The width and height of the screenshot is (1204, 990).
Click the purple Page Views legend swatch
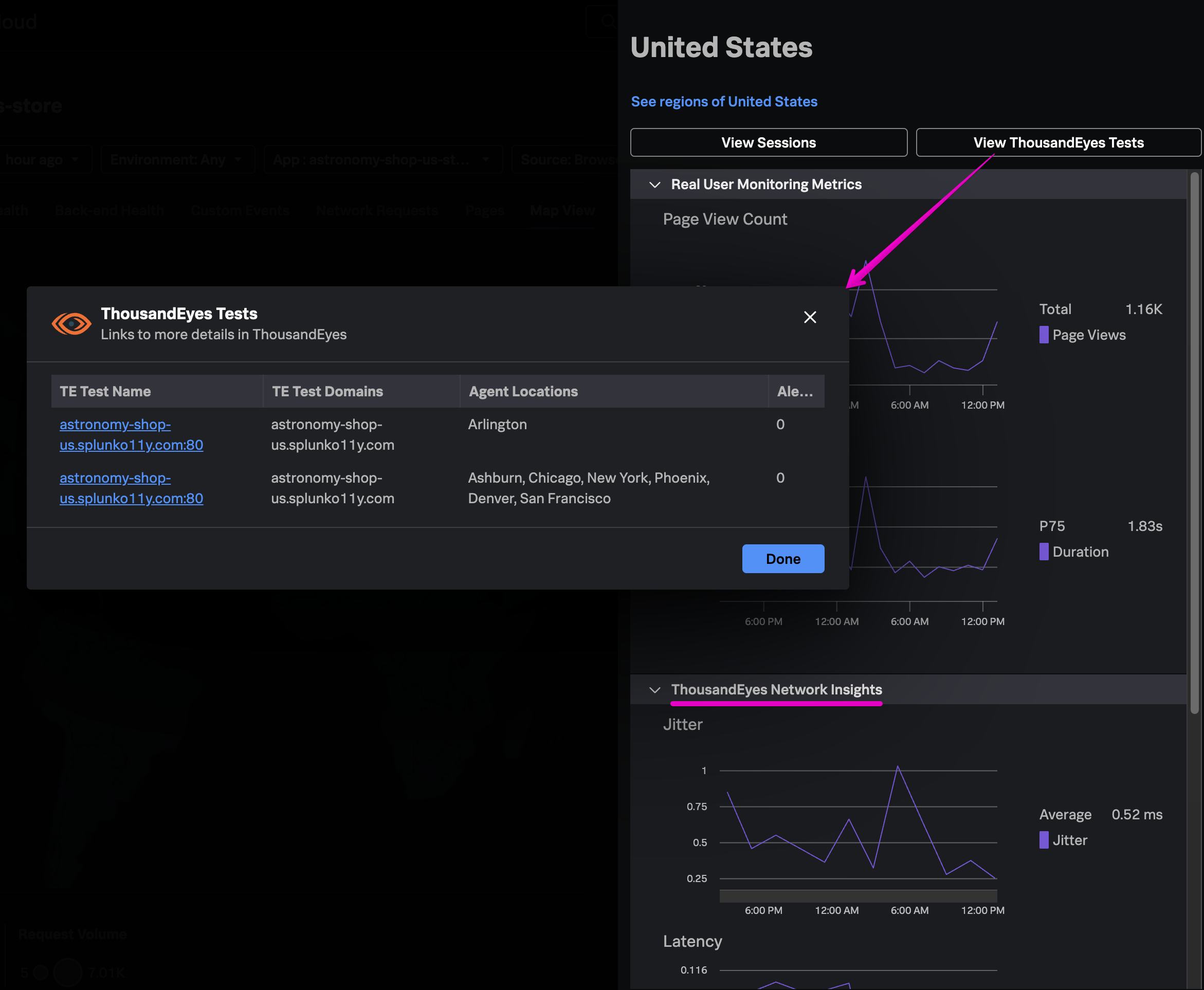(1044, 335)
